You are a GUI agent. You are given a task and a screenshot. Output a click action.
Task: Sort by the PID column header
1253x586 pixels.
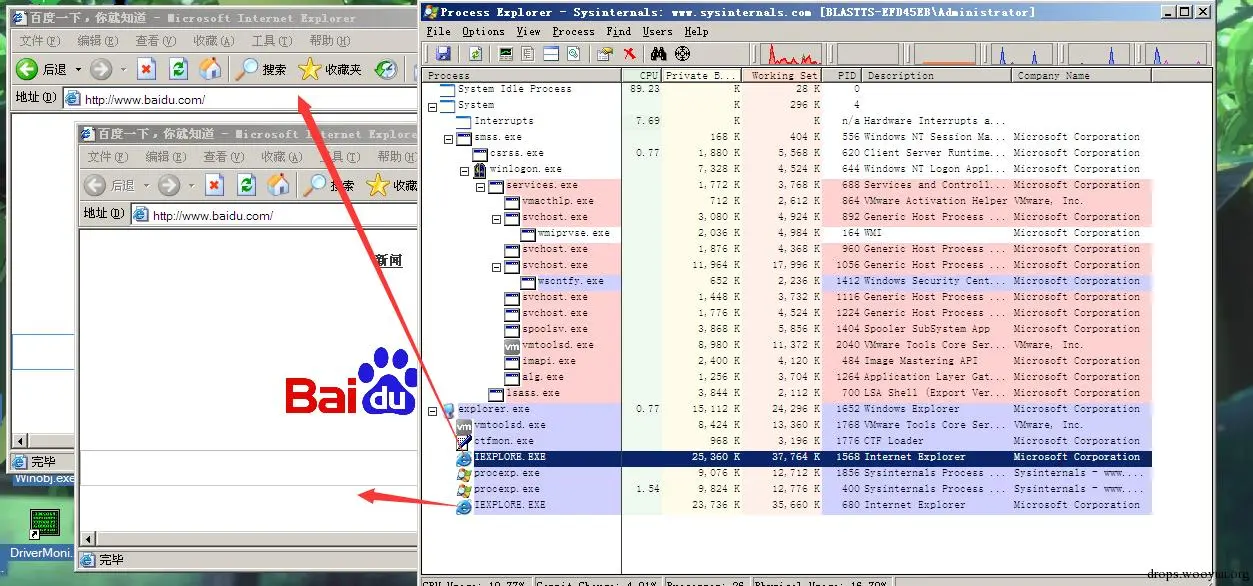pyautogui.click(x=842, y=76)
